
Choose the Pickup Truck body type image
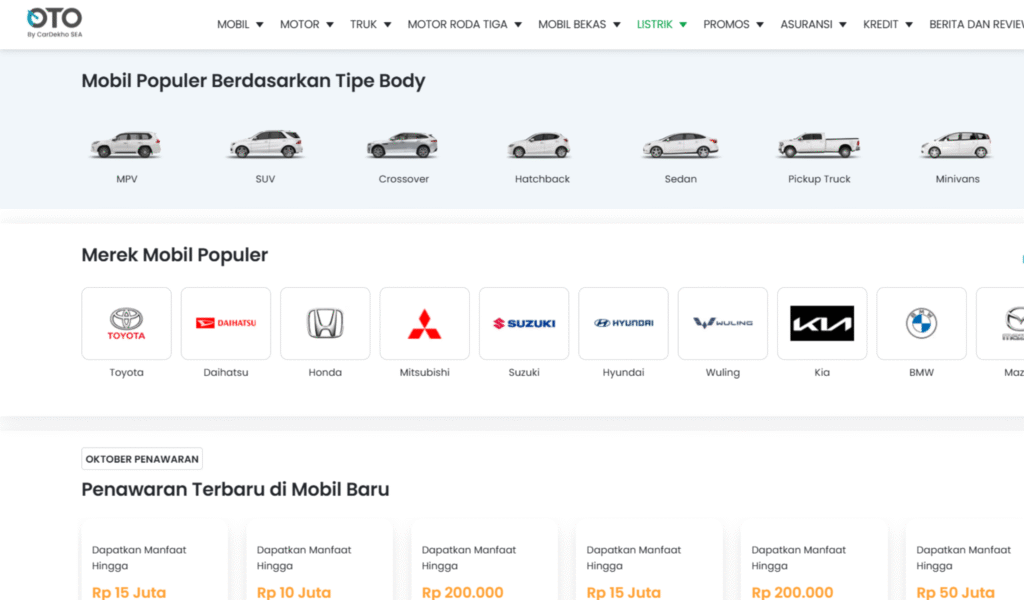click(819, 145)
